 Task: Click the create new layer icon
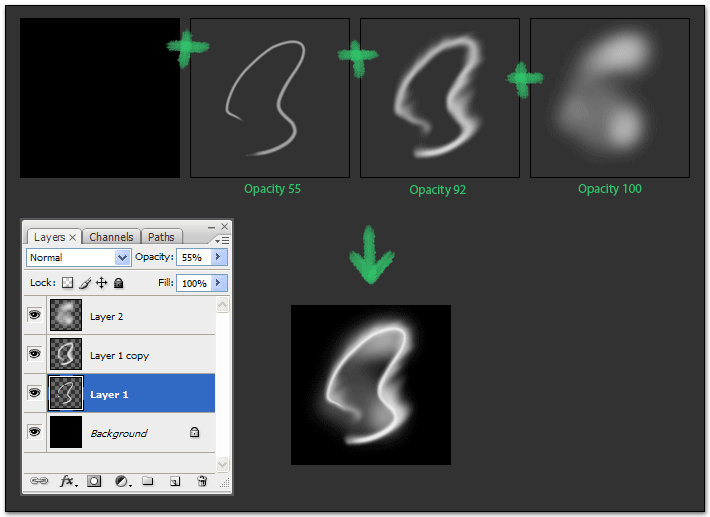pyautogui.click(x=175, y=481)
